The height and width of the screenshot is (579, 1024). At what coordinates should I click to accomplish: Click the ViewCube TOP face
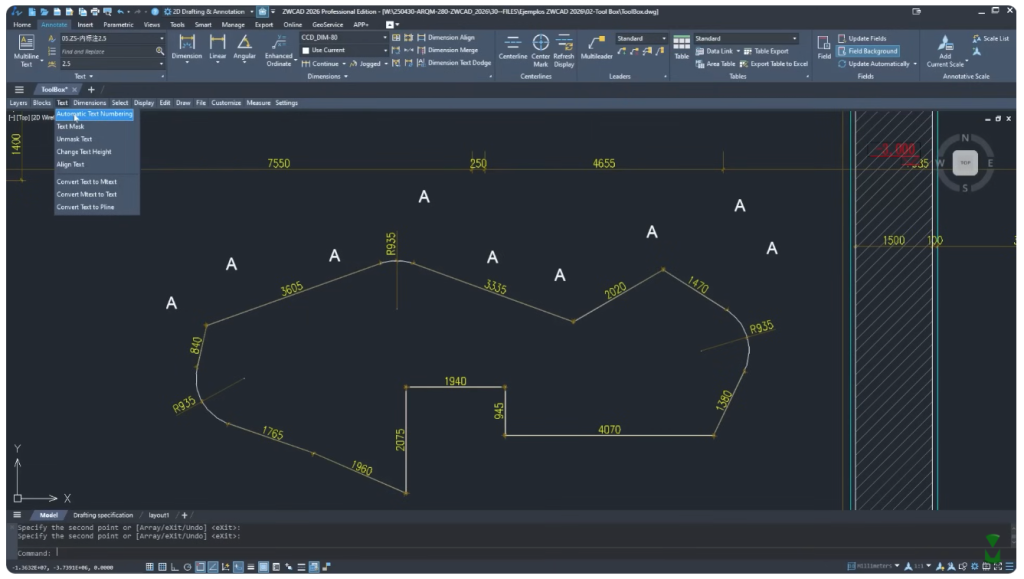tap(965, 163)
